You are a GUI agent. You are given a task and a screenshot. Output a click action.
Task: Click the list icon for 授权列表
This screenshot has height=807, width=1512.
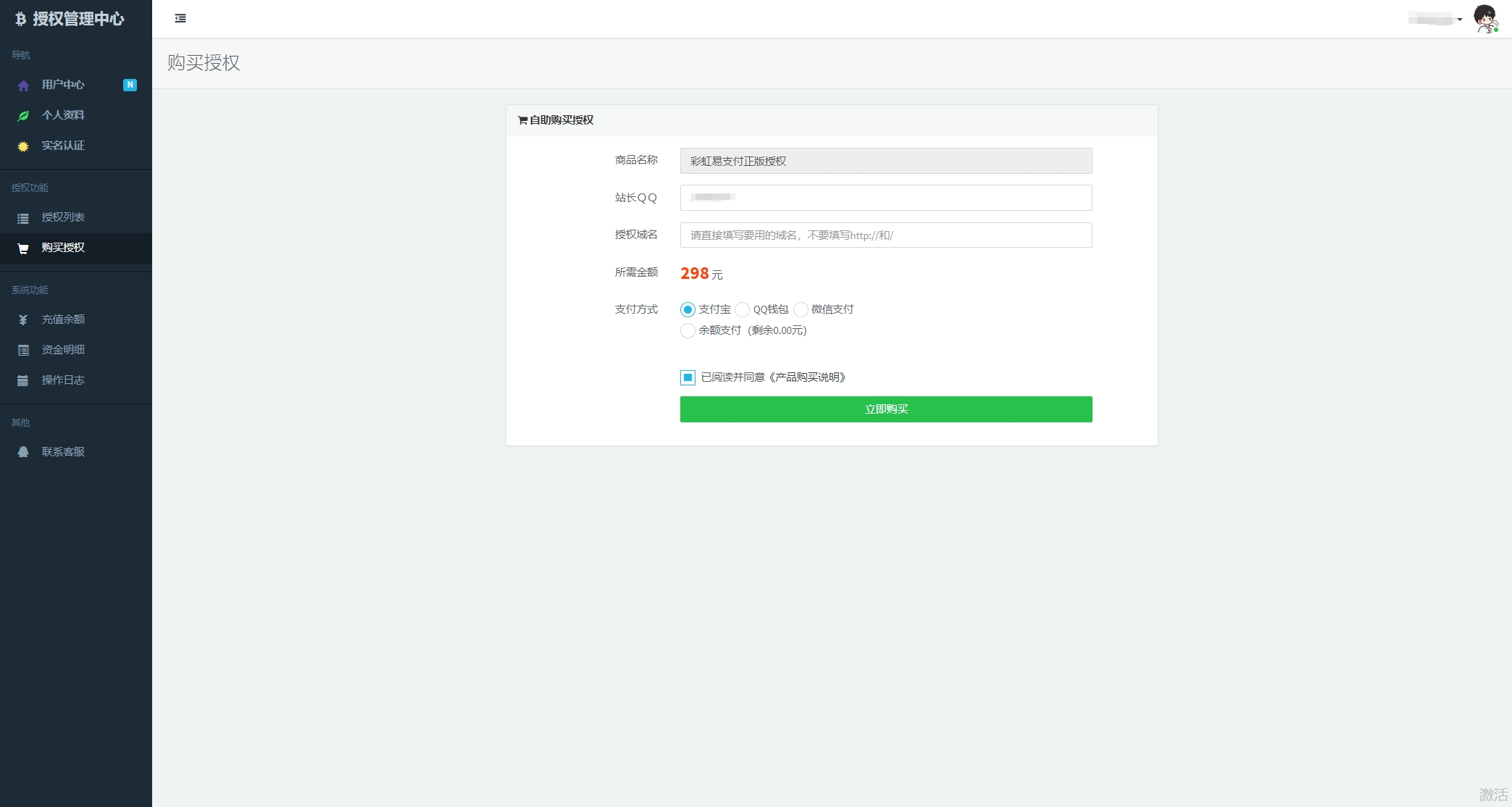tap(23, 218)
